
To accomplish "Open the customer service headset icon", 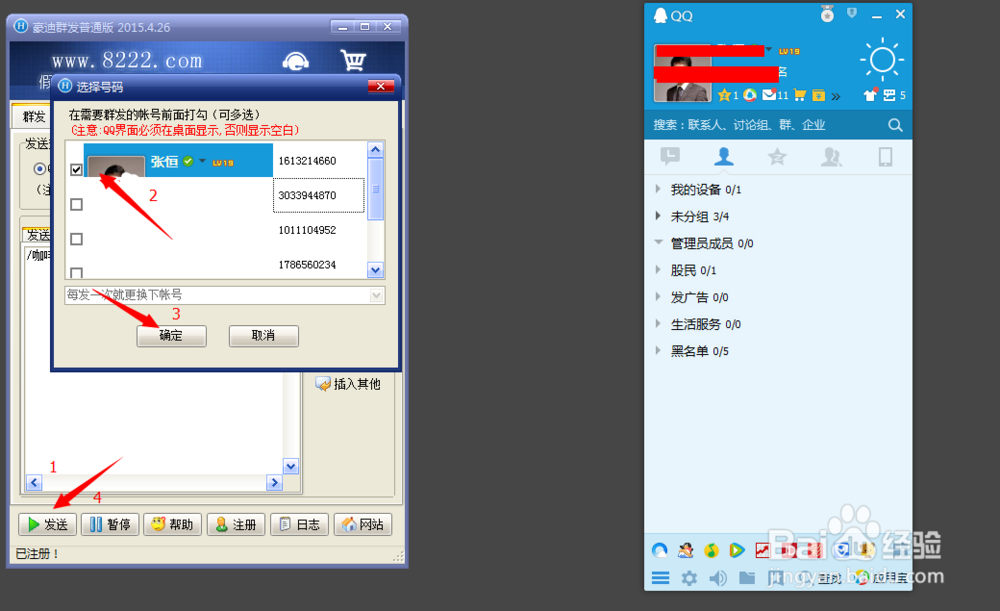I will [x=296, y=61].
